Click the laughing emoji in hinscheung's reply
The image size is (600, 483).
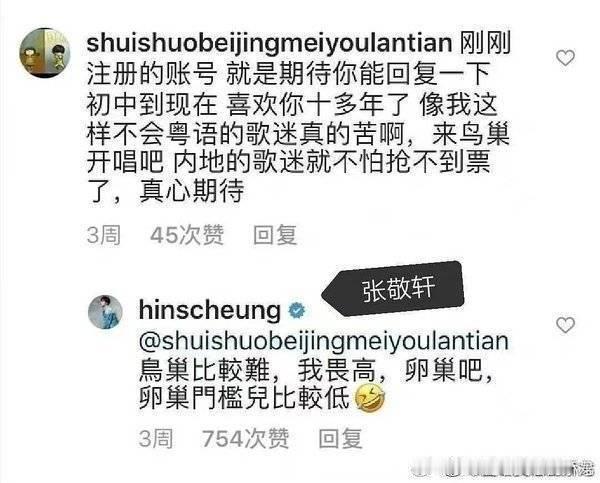[x=370, y=399]
